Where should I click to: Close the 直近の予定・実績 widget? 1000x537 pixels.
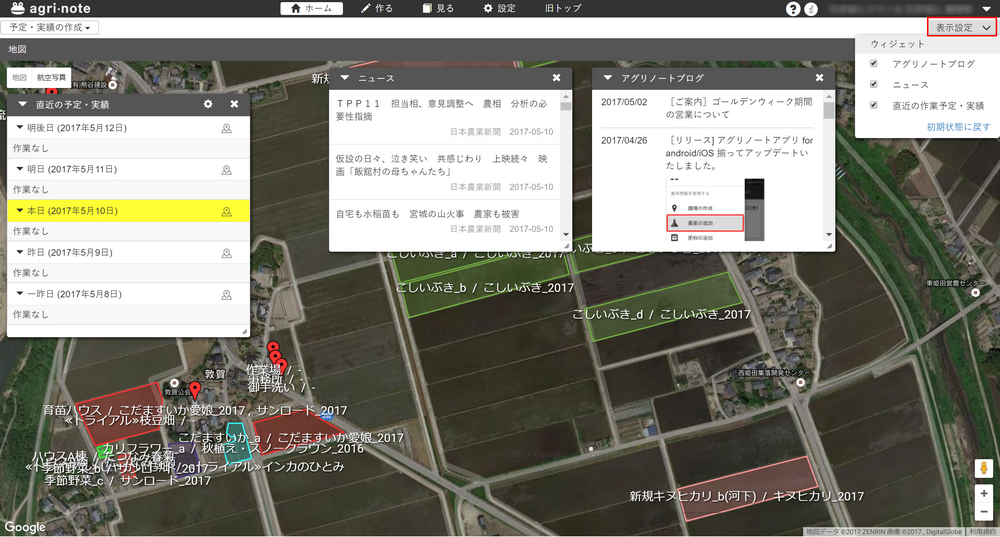pos(234,104)
